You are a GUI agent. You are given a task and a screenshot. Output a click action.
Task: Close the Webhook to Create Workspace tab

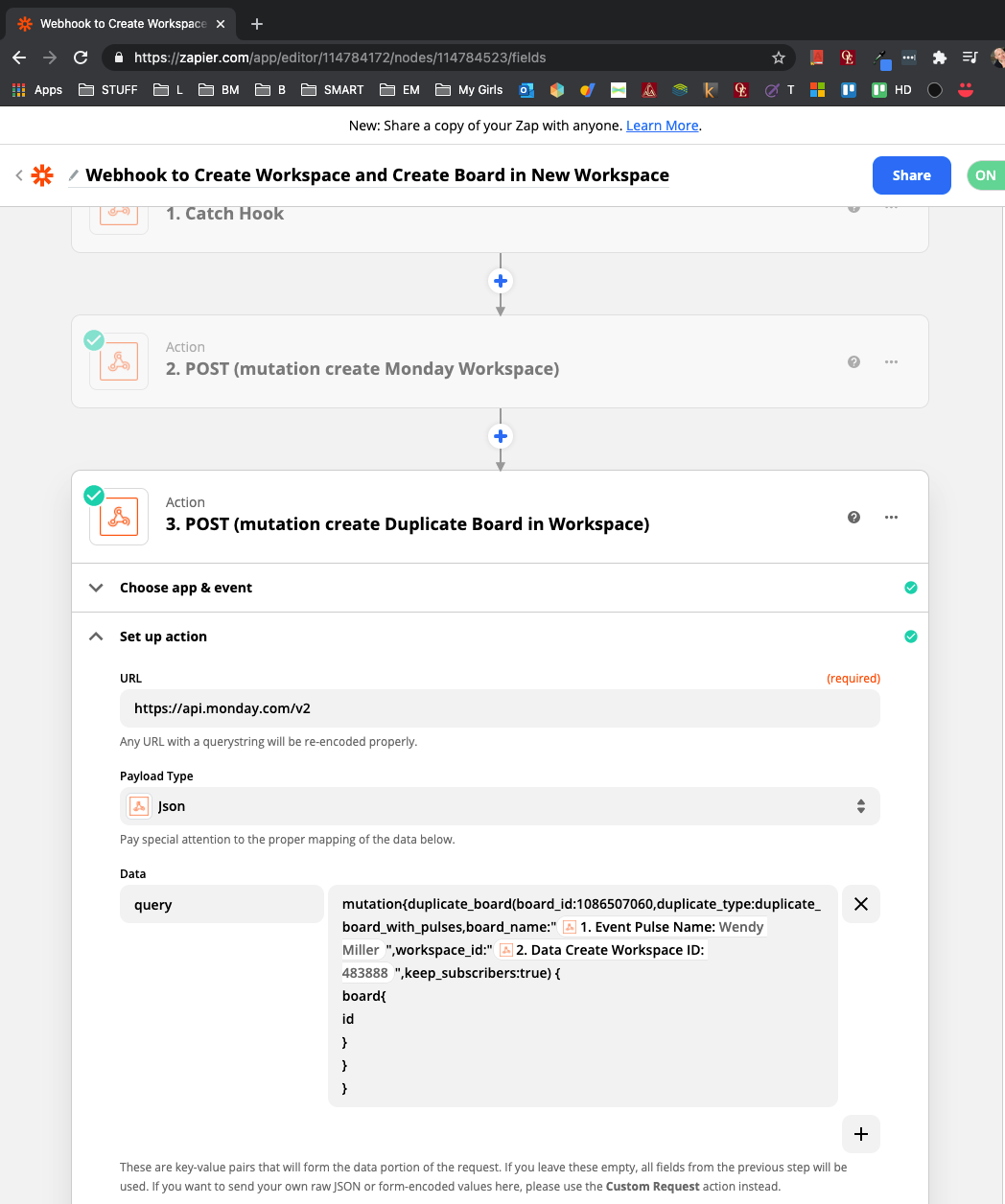(221, 24)
